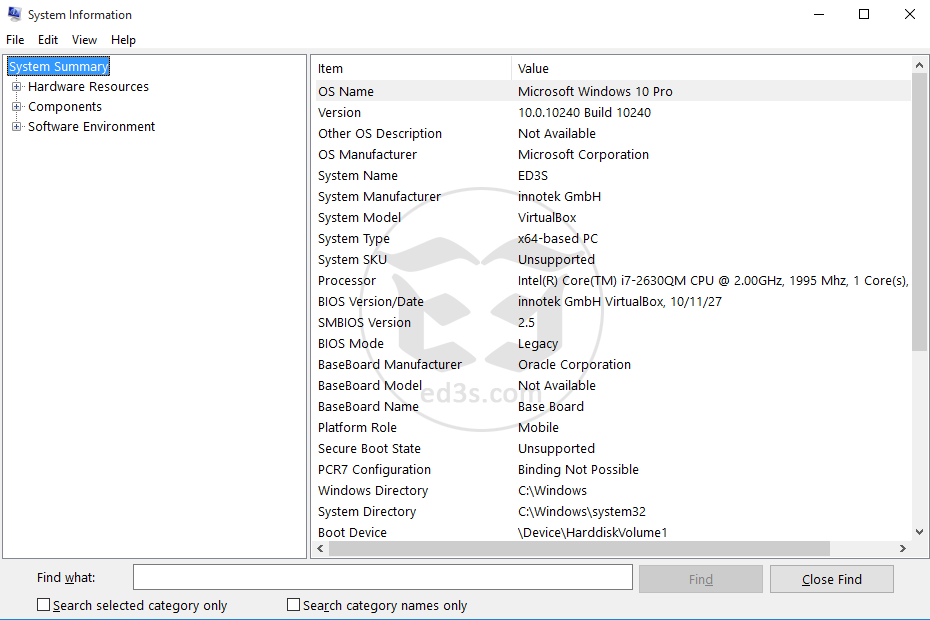Click the horizontal scrollbar left arrow
The height and width of the screenshot is (620, 930).
(x=319, y=549)
